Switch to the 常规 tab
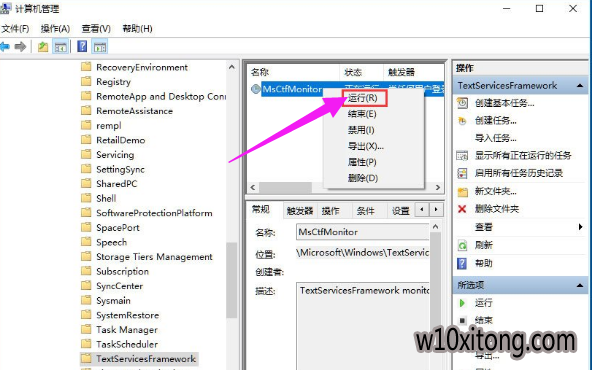 click(261, 210)
